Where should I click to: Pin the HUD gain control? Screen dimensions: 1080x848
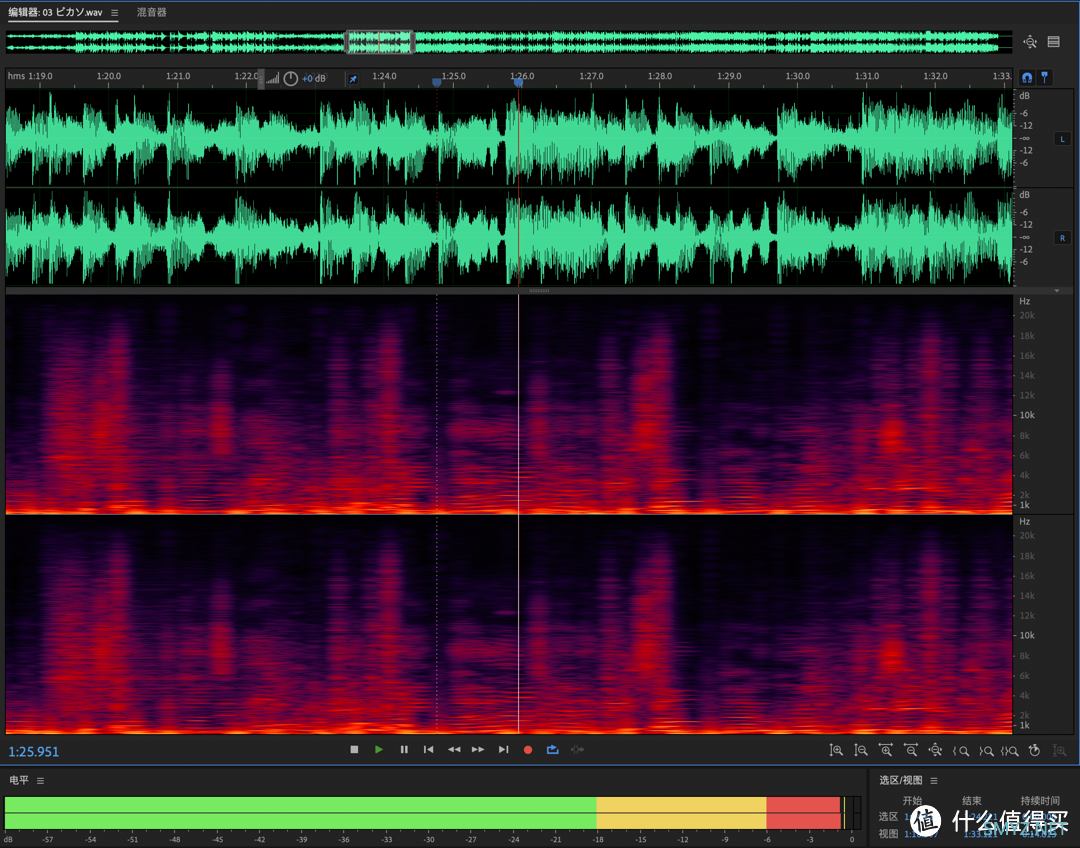point(353,79)
